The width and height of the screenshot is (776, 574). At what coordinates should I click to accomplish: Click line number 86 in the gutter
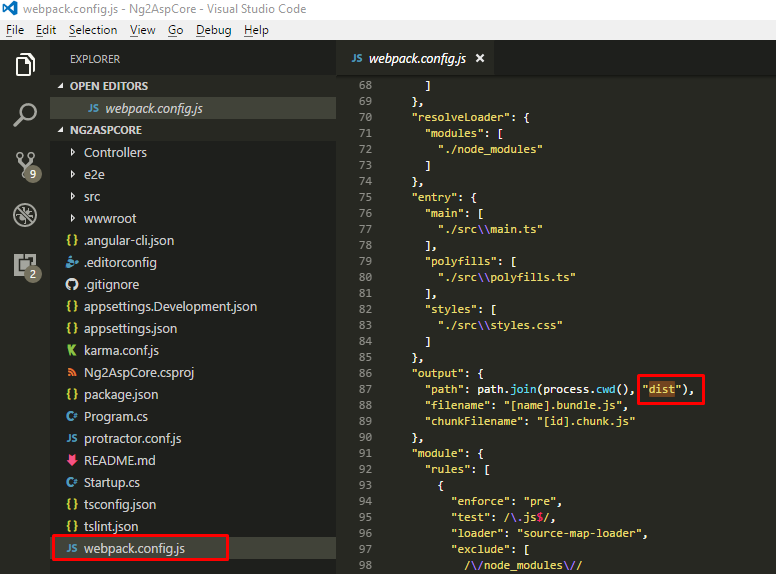click(x=365, y=373)
